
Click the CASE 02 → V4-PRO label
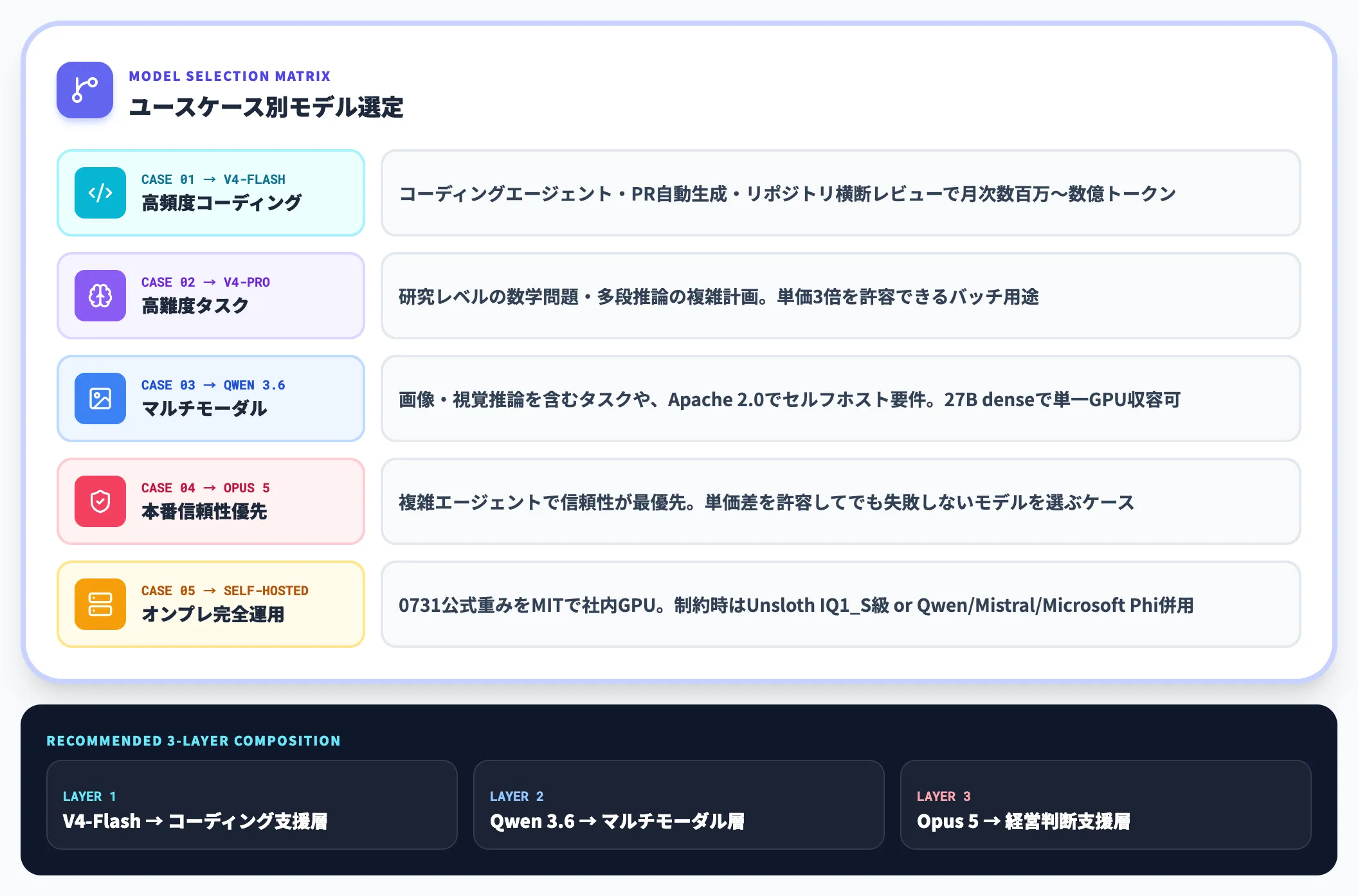(206, 282)
